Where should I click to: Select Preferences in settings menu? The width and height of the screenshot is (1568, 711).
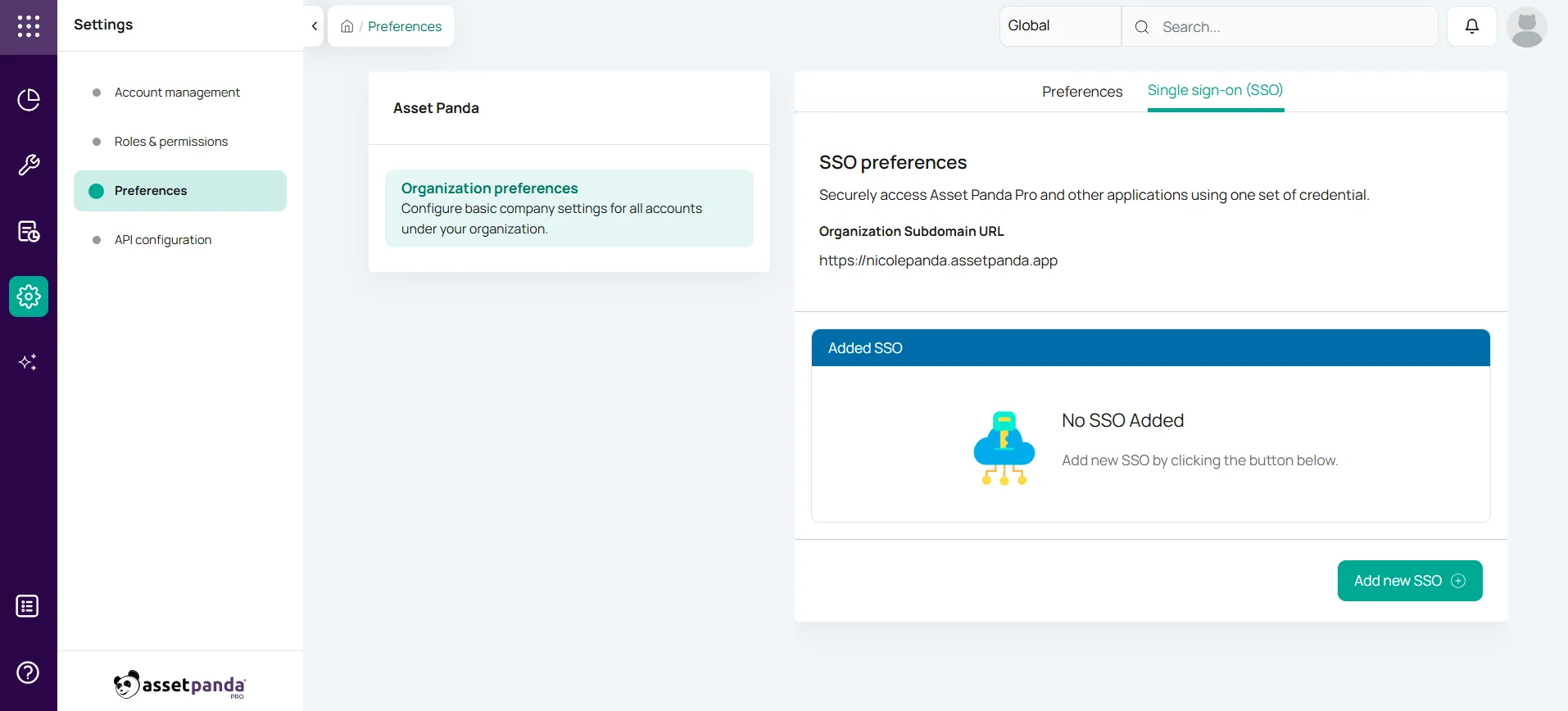click(180, 191)
